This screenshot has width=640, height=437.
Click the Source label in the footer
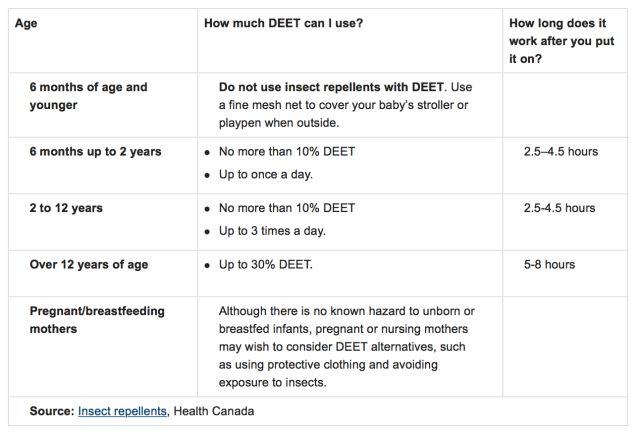pos(52,411)
